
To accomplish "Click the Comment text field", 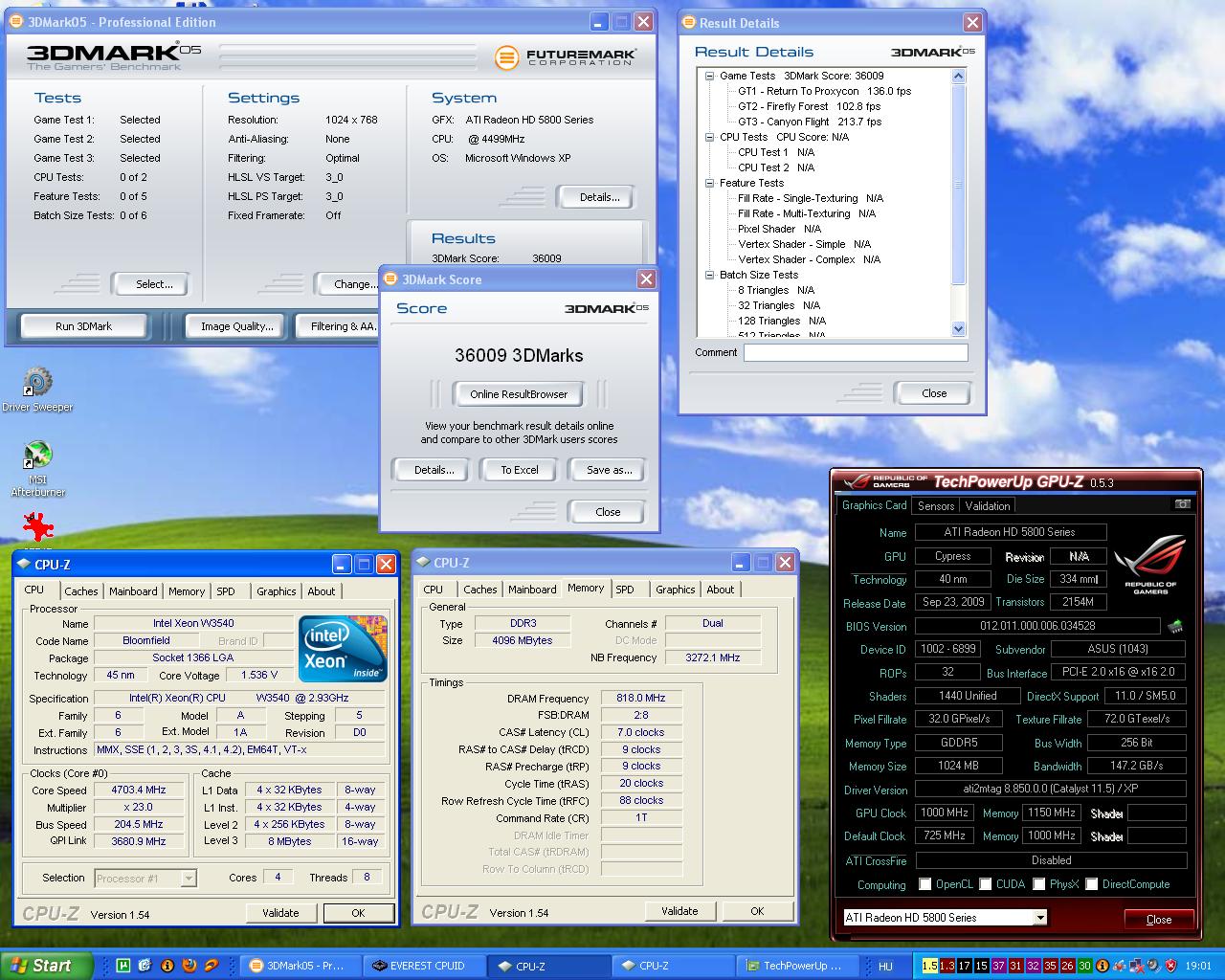I will point(855,353).
